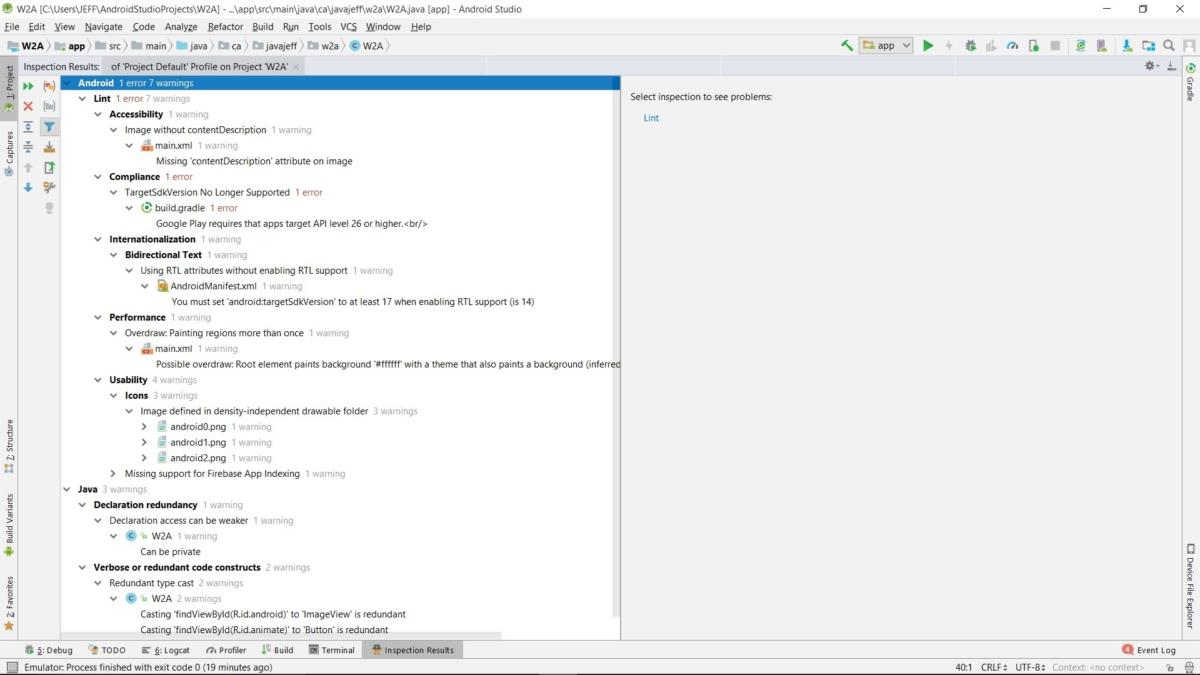Go to next problem with blue down arrow
1200x675 pixels.
point(28,187)
